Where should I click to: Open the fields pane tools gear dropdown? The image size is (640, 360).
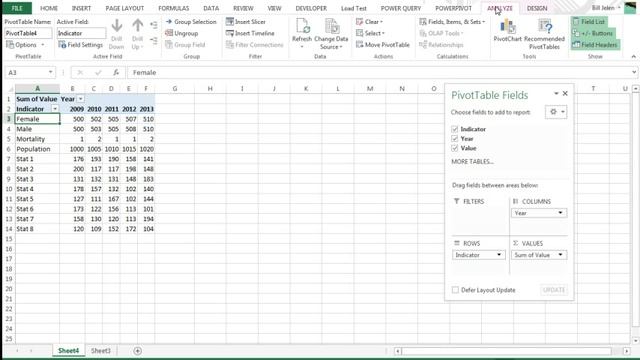tap(556, 112)
